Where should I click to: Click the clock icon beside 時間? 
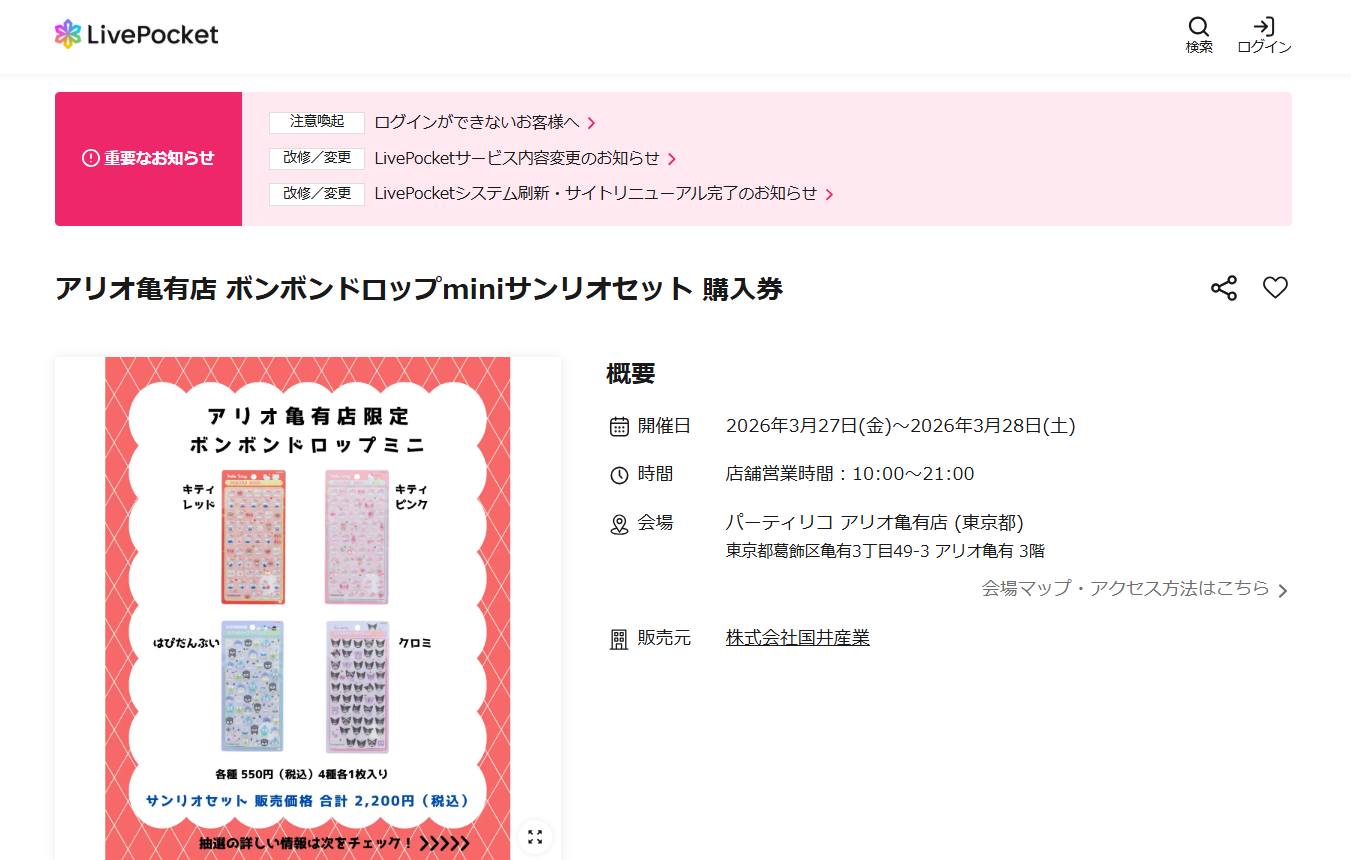619,474
